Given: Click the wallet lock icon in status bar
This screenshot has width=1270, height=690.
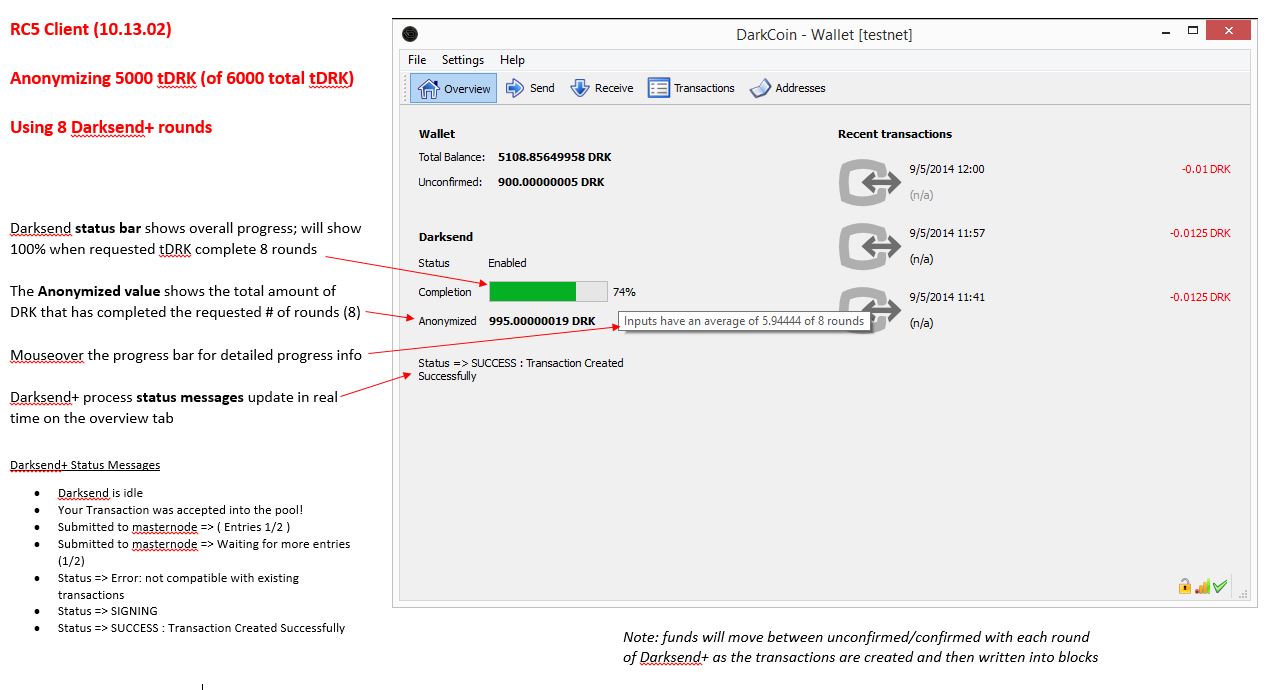Looking at the screenshot, I should pyautogui.click(x=1185, y=587).
